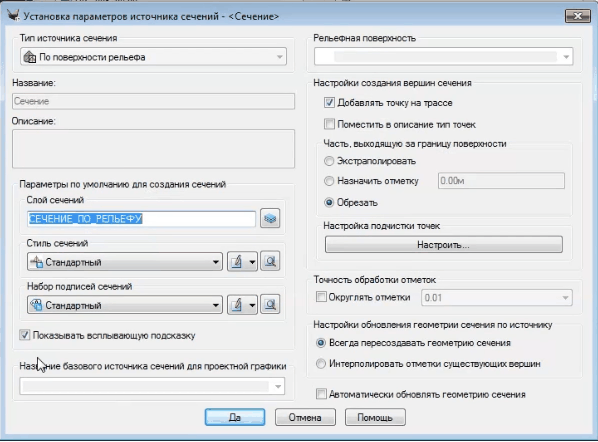Select Экстраполировать radio button

(329, 161)
